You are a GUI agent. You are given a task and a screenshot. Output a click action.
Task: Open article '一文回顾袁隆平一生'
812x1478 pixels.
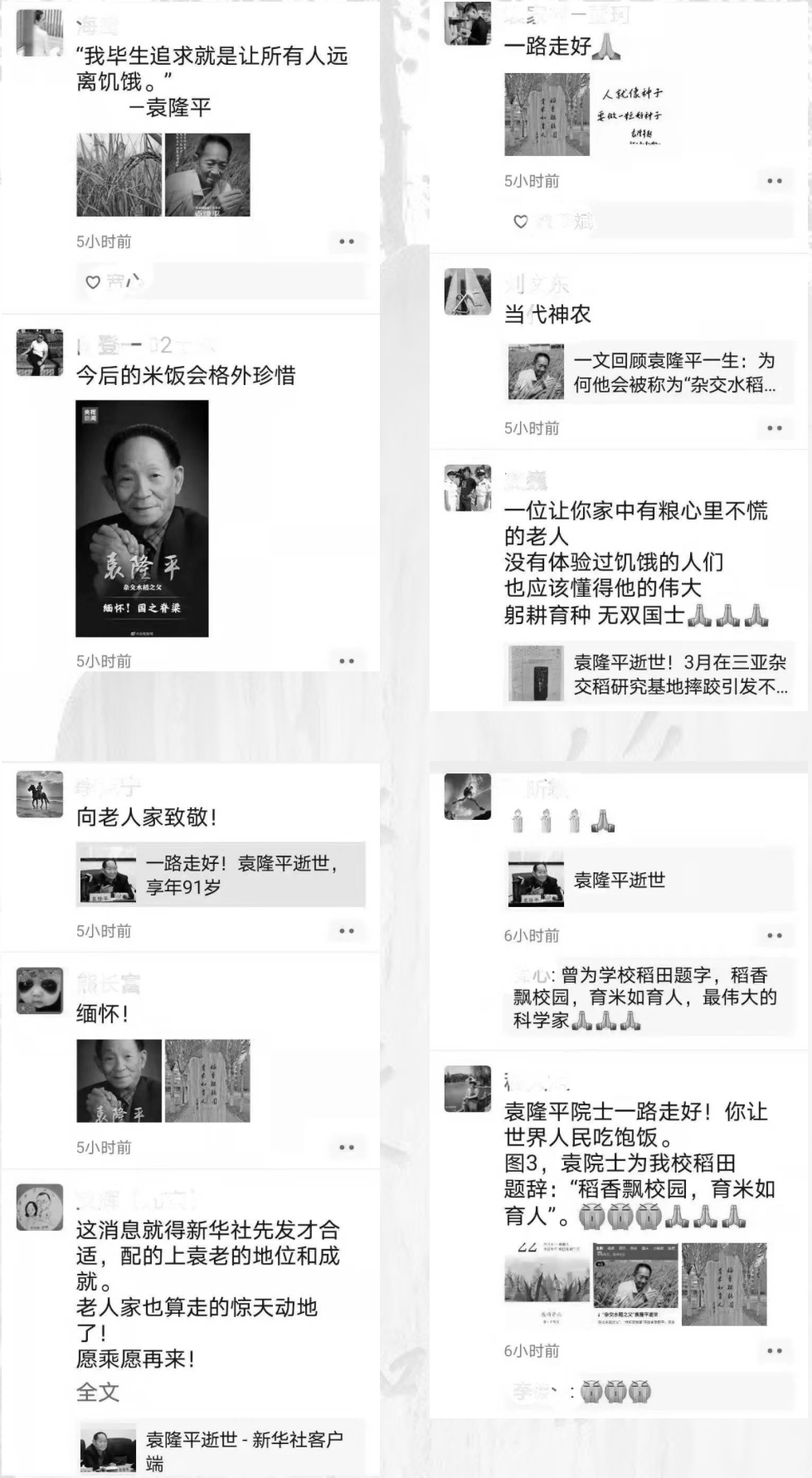click(x=649, y=373)
